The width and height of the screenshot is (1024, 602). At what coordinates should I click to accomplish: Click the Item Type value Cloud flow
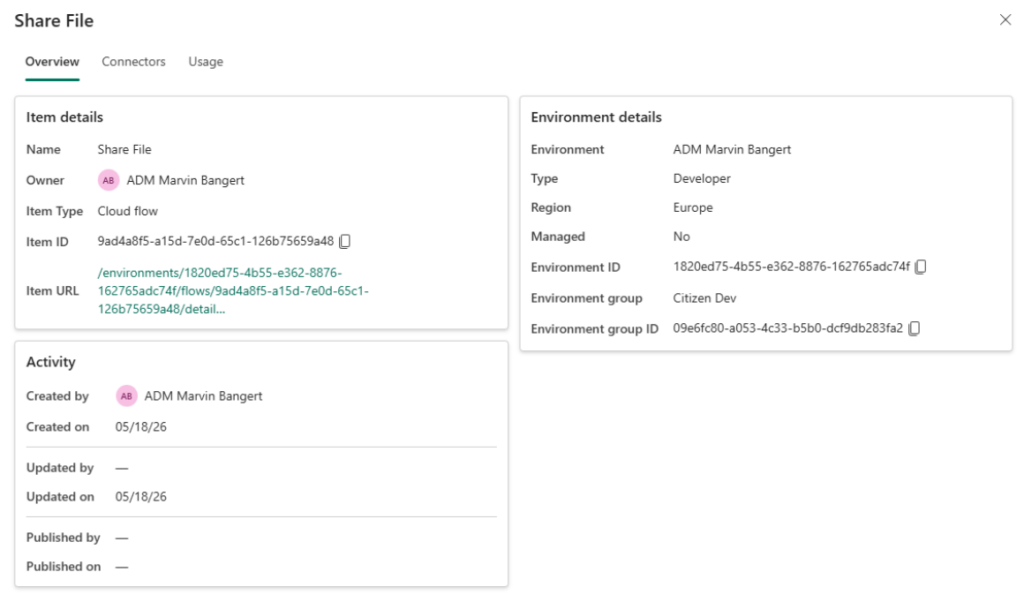pos(127,211)
